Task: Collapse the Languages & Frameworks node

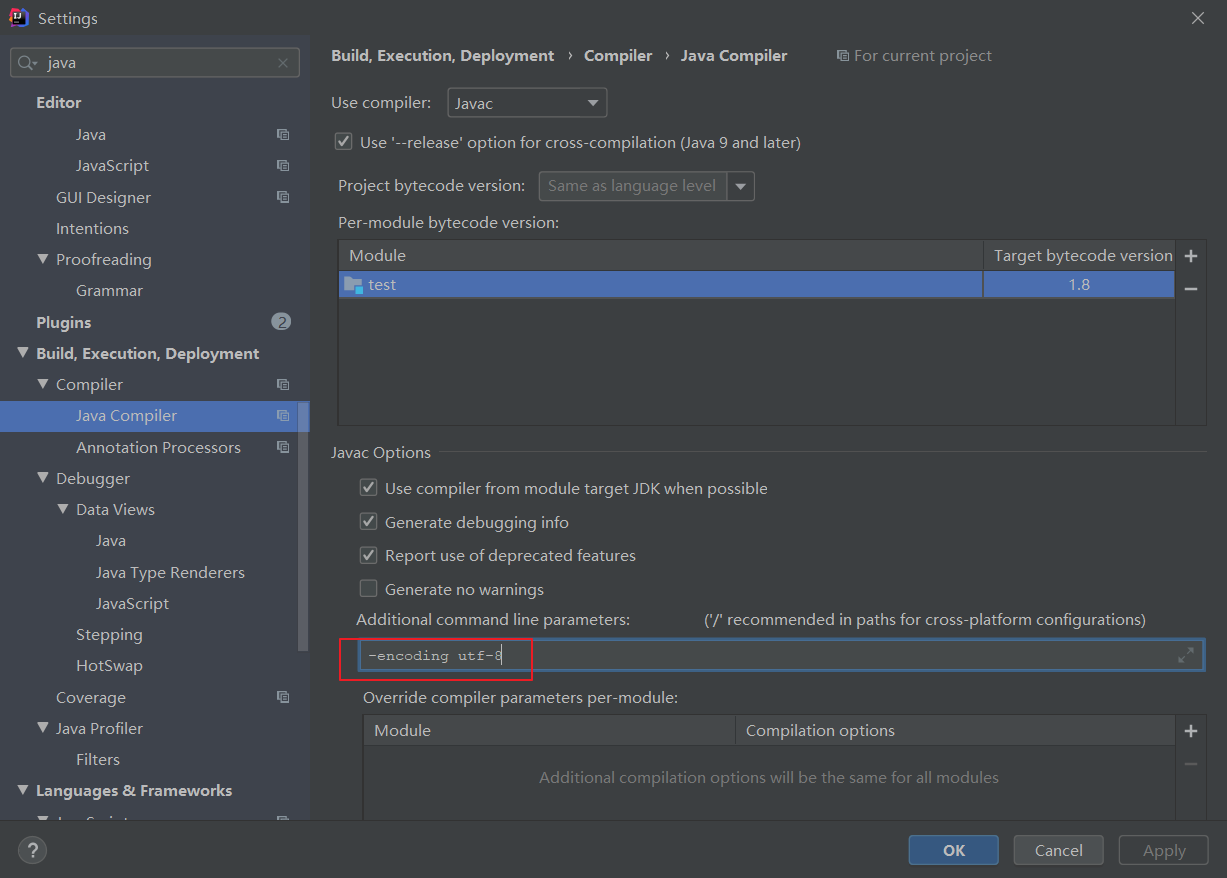Action: pos(23,790)
